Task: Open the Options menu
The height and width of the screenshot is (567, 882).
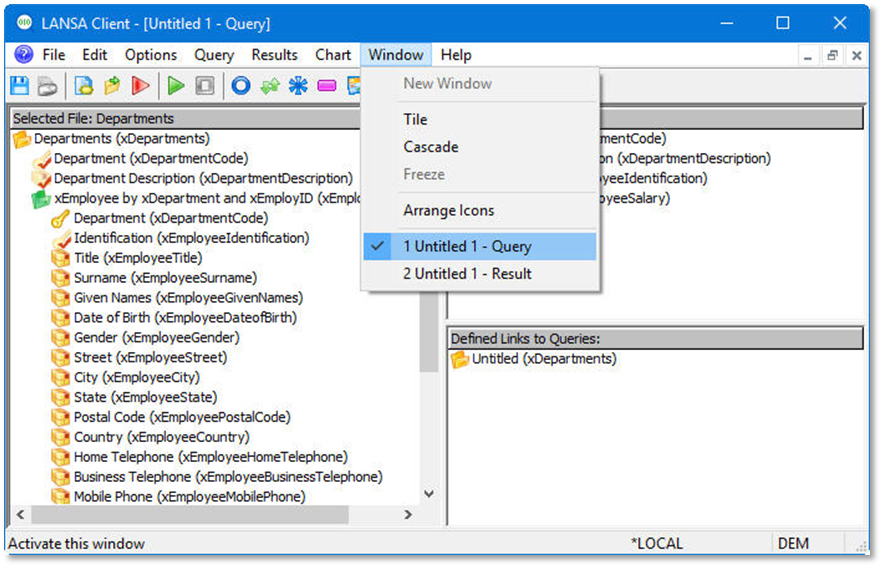Action: pos(151,55)
